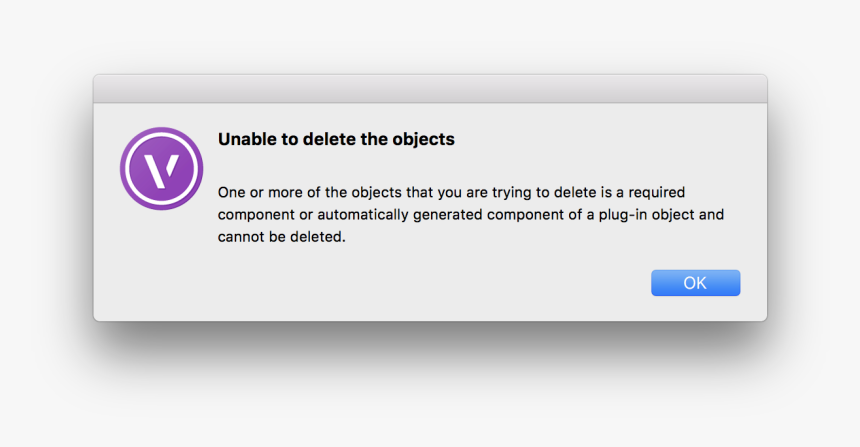Click the word "and" ending the second line
860x447 pixels.
point(710,215)
